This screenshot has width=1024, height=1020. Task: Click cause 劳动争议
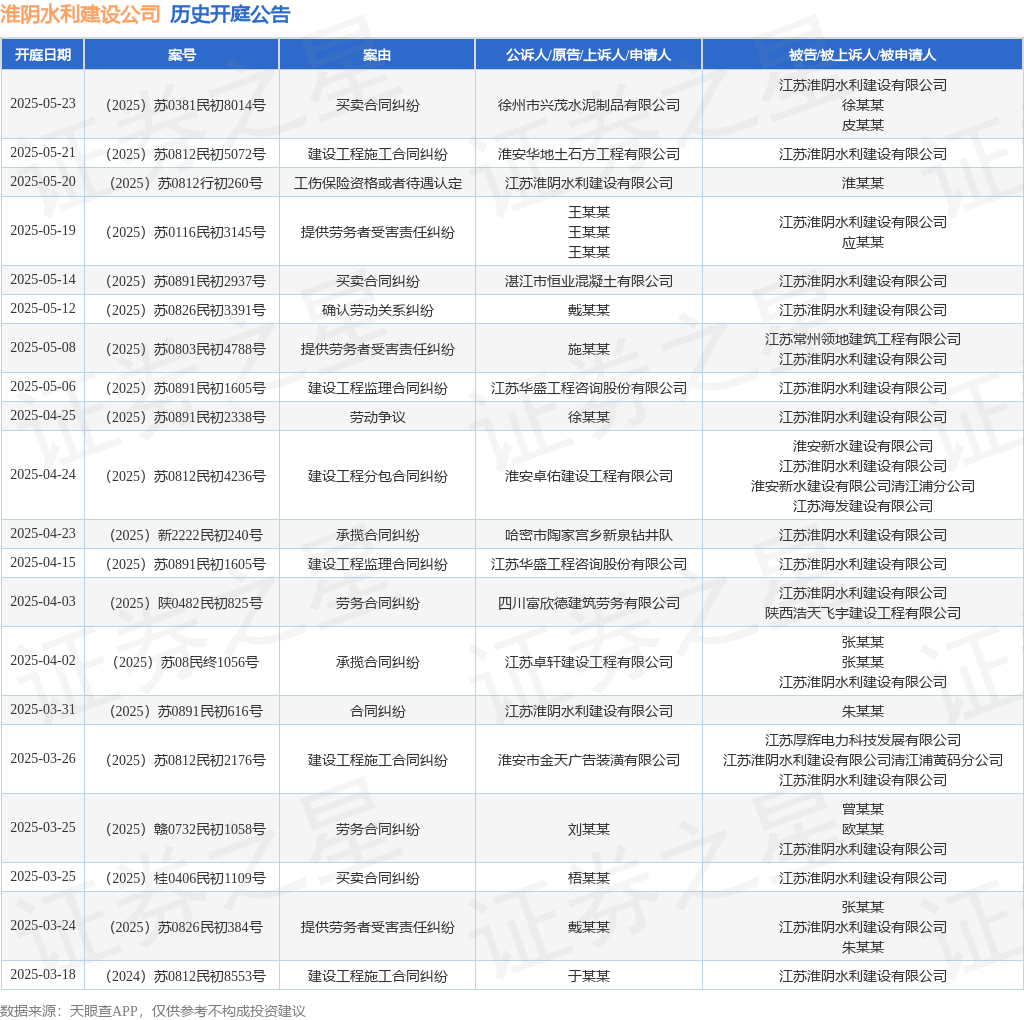tap(377, 417)
